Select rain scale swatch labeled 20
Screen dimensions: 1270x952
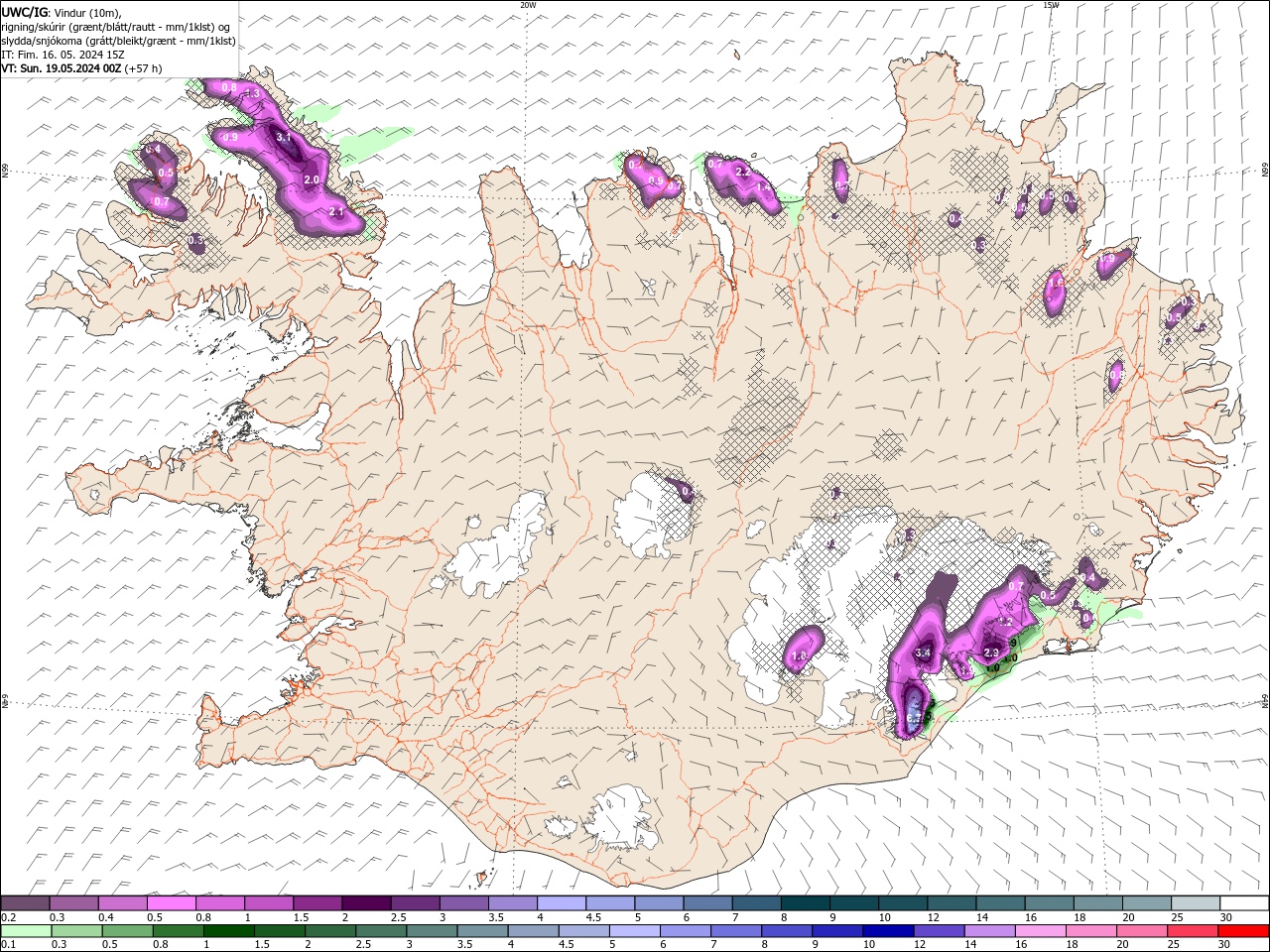click(1142, 931)
